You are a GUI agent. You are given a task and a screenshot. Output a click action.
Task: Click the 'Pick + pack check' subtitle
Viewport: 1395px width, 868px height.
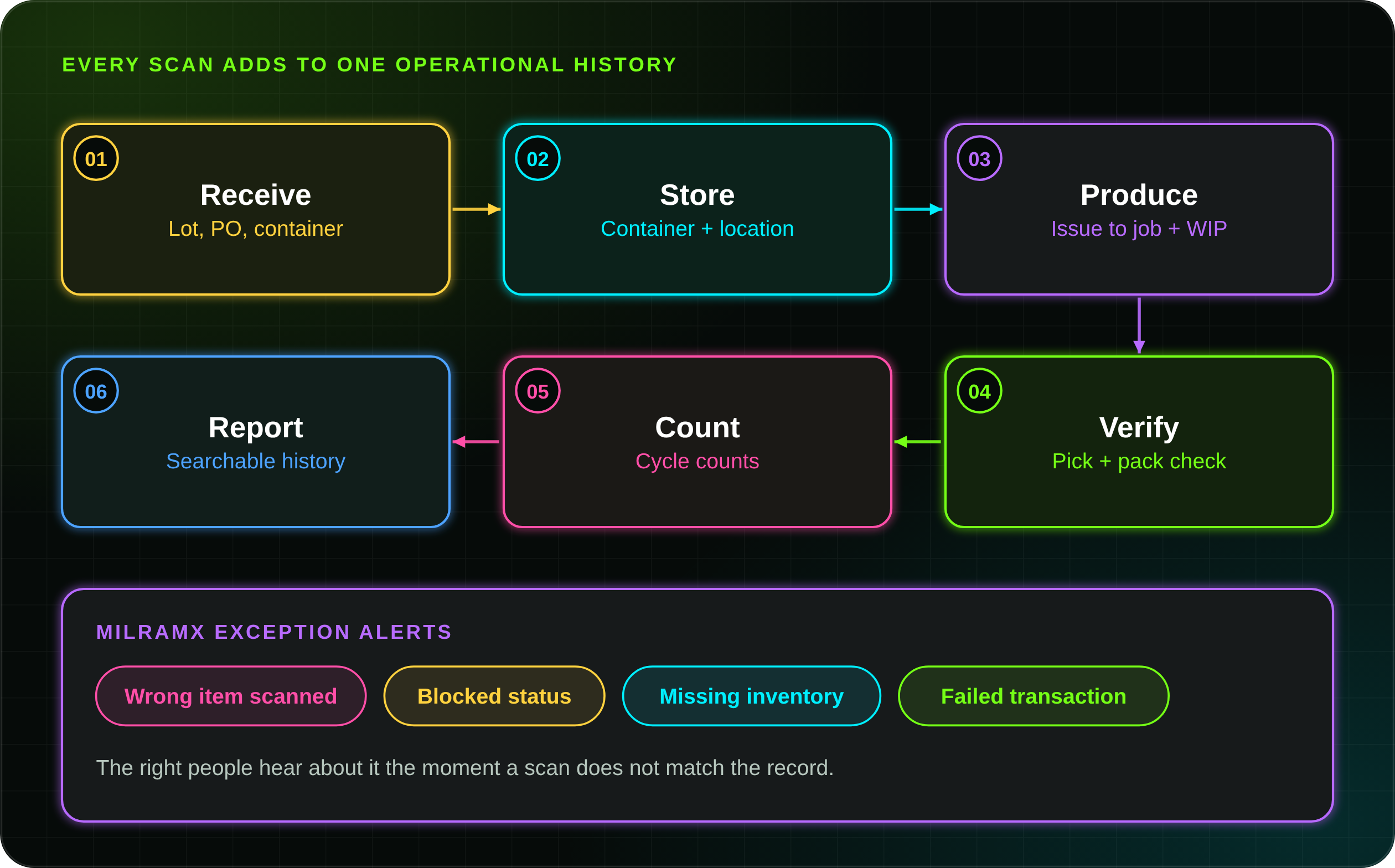pos(1139,462)
